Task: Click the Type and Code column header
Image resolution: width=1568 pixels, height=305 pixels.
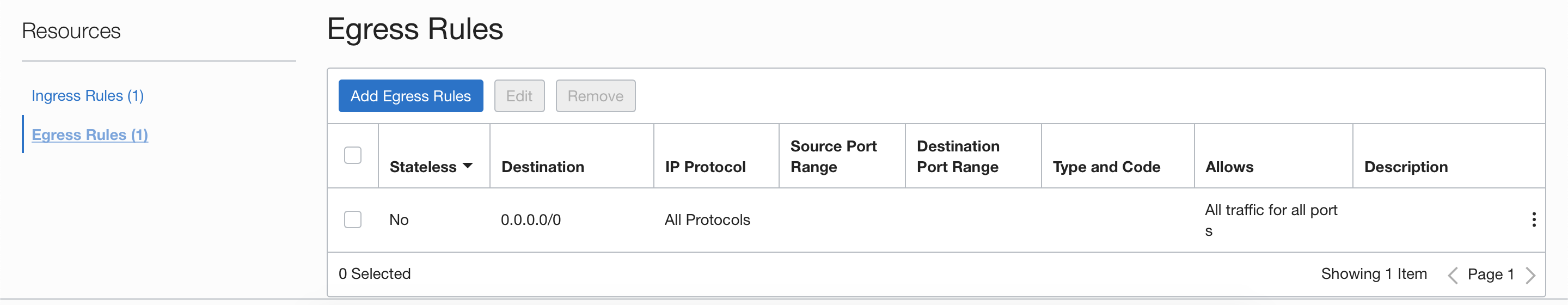Action: pos(1106,167)
